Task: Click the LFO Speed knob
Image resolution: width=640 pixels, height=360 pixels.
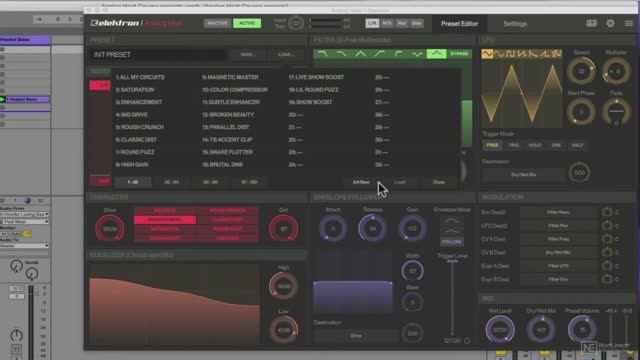Action: 581,71
